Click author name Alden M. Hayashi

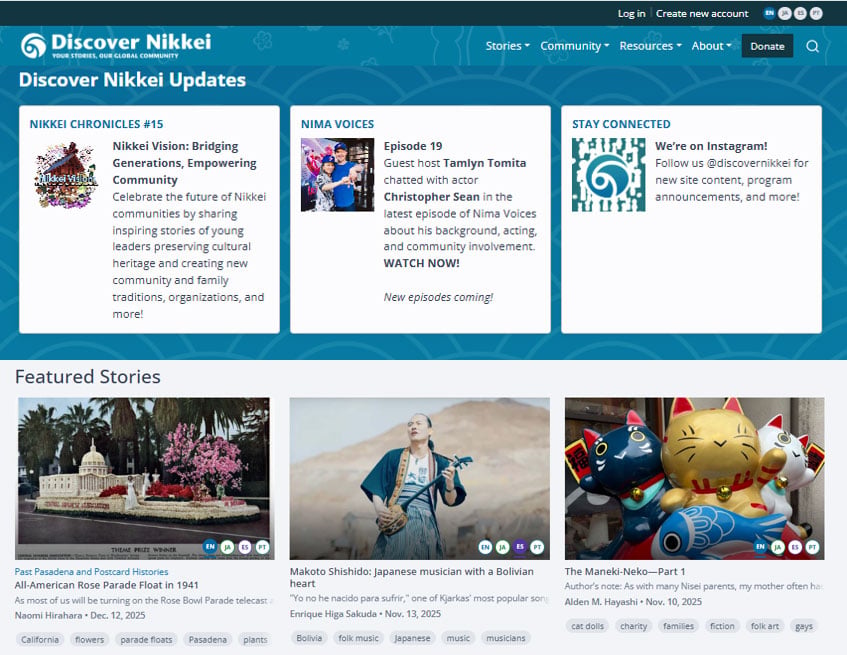[x=601, y=602]
